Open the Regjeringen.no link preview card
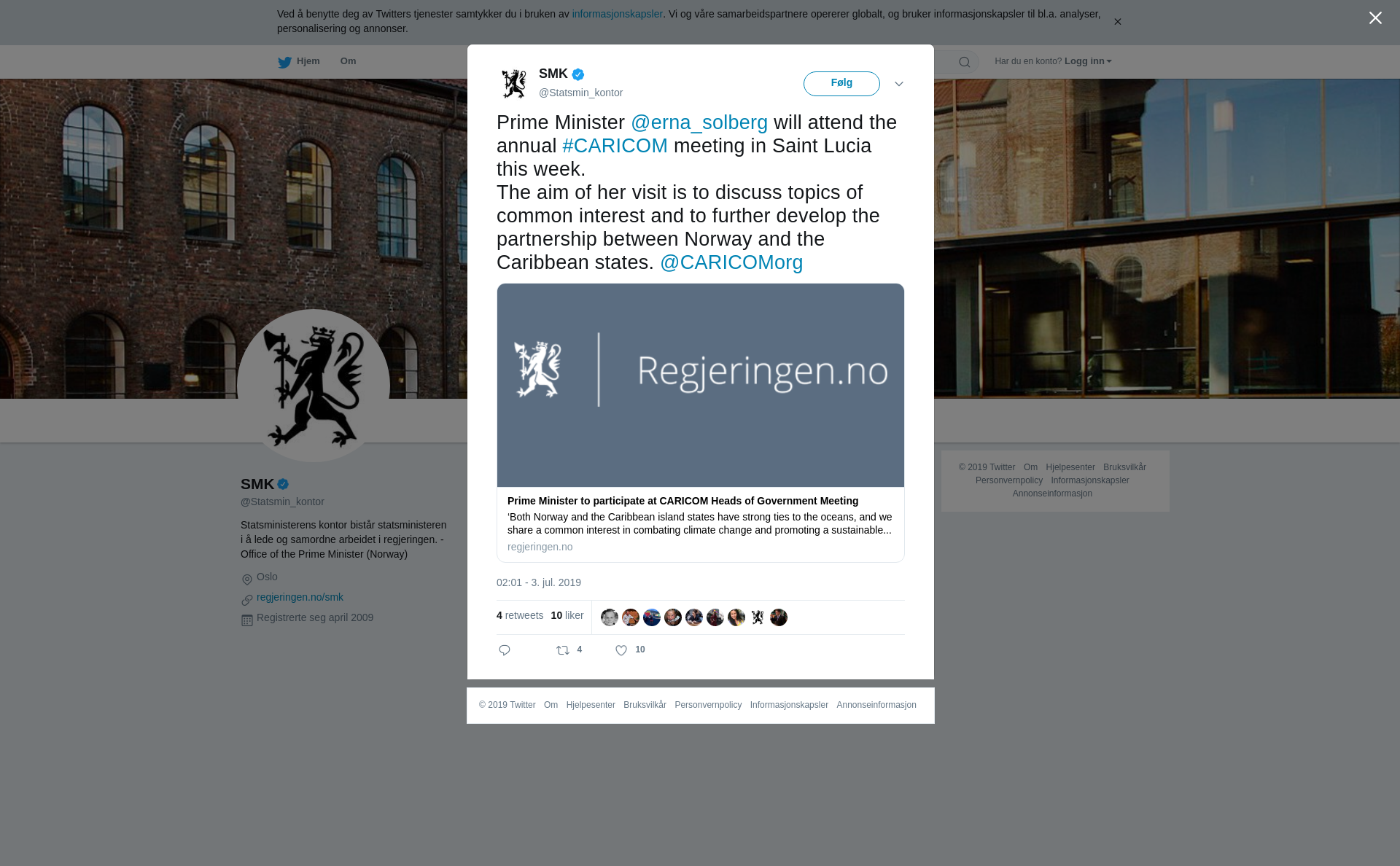This screenshot has width=1400, height=866. pos(701,423)
